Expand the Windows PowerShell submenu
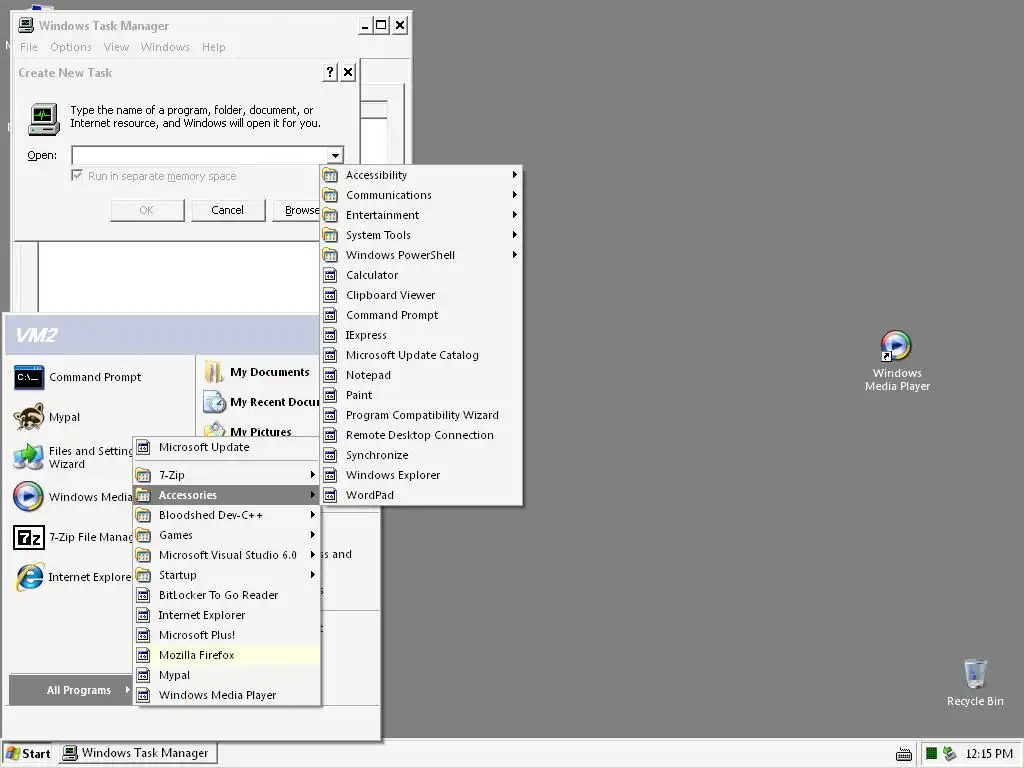The width and height of the screenshot is (1024, 768). [421, 255]
